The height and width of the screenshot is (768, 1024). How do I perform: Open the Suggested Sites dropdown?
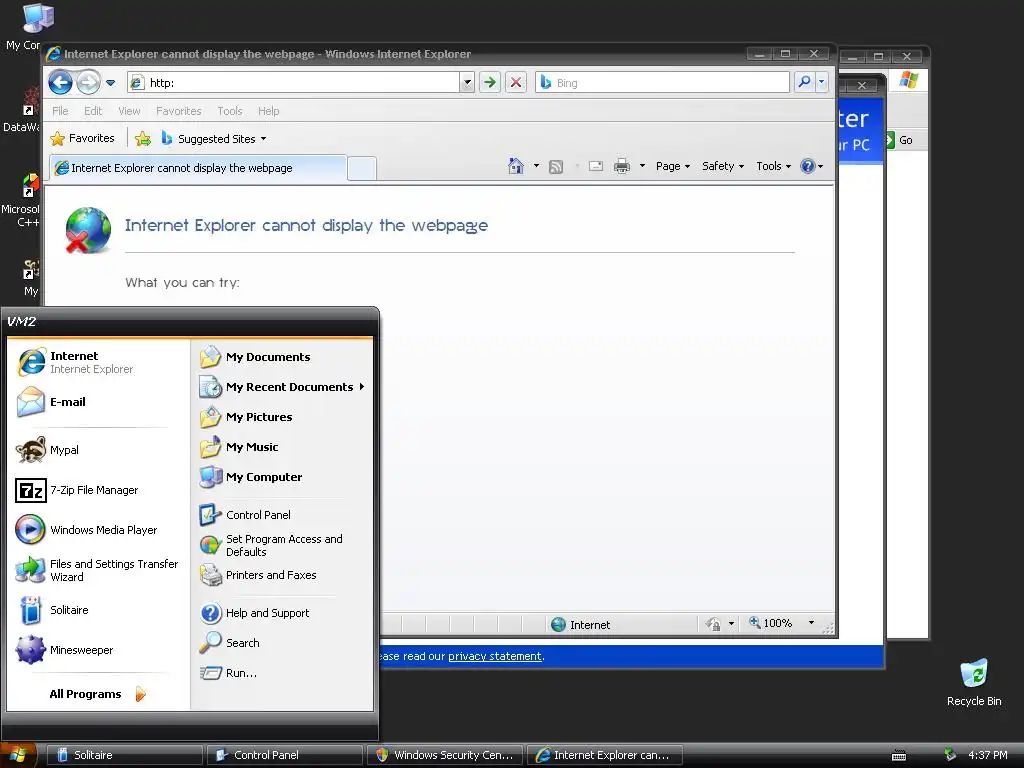(213, 138)
